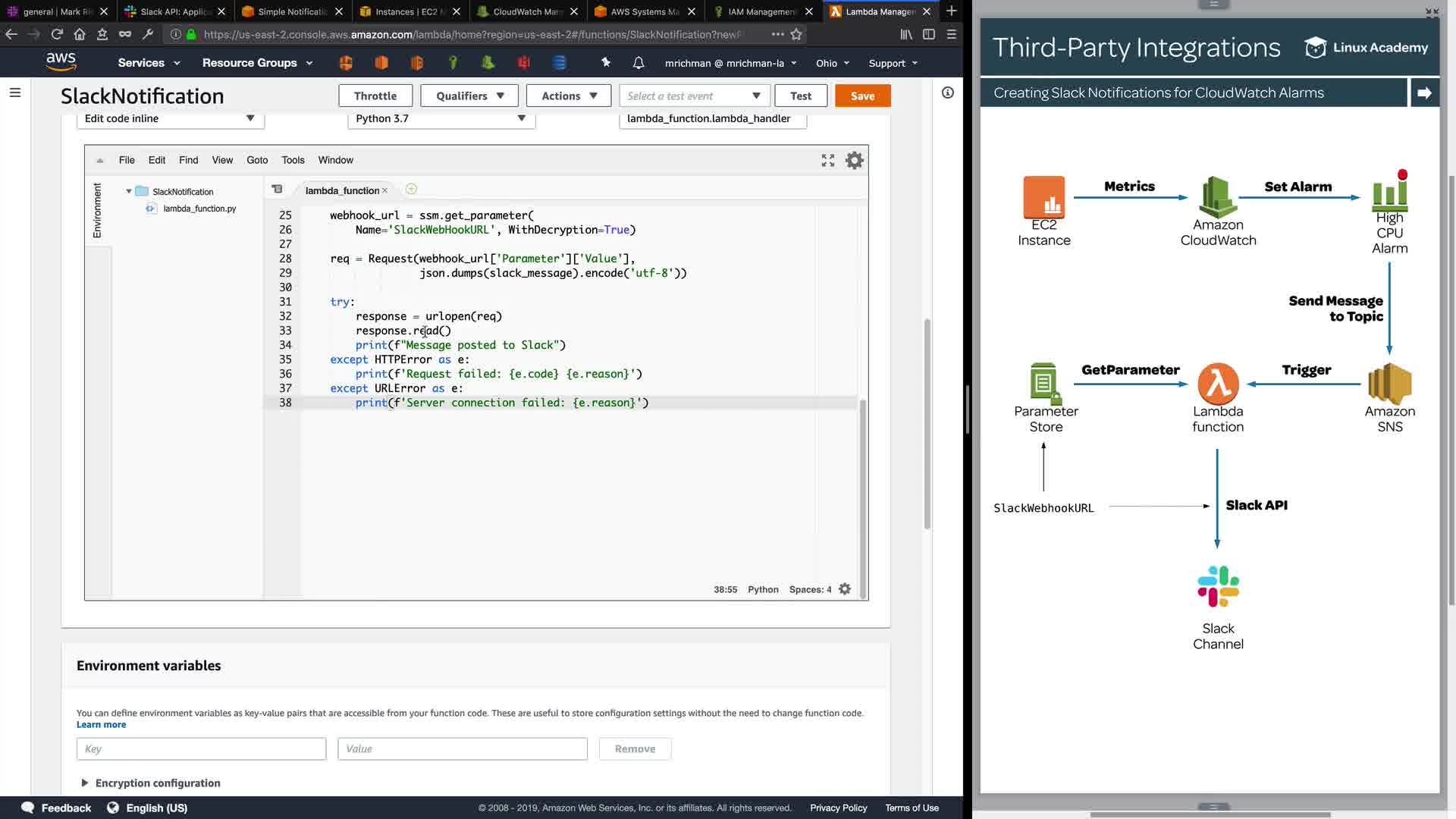Image resolution: width=1456 pixels, height=819 pixels.
Task: Click the editor settings gear icon
Action: 854,160
